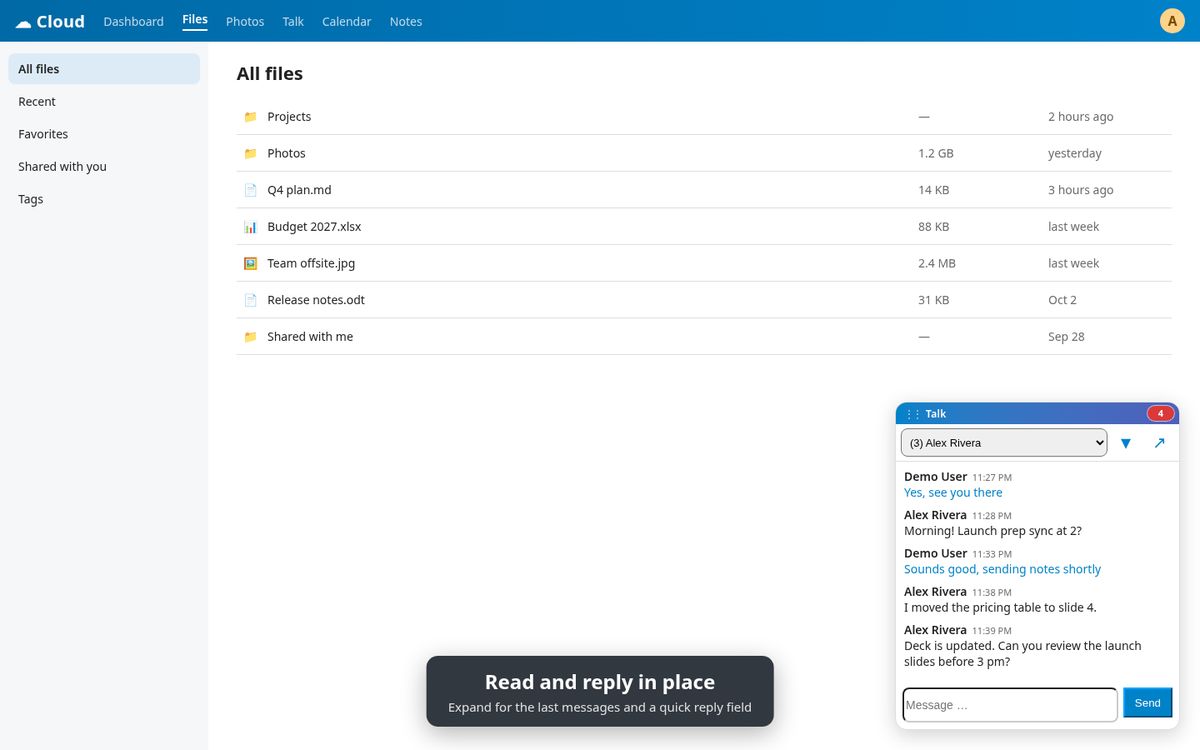
Task: Click the 11:27 PM message timestamp
Action: point(992,478)
